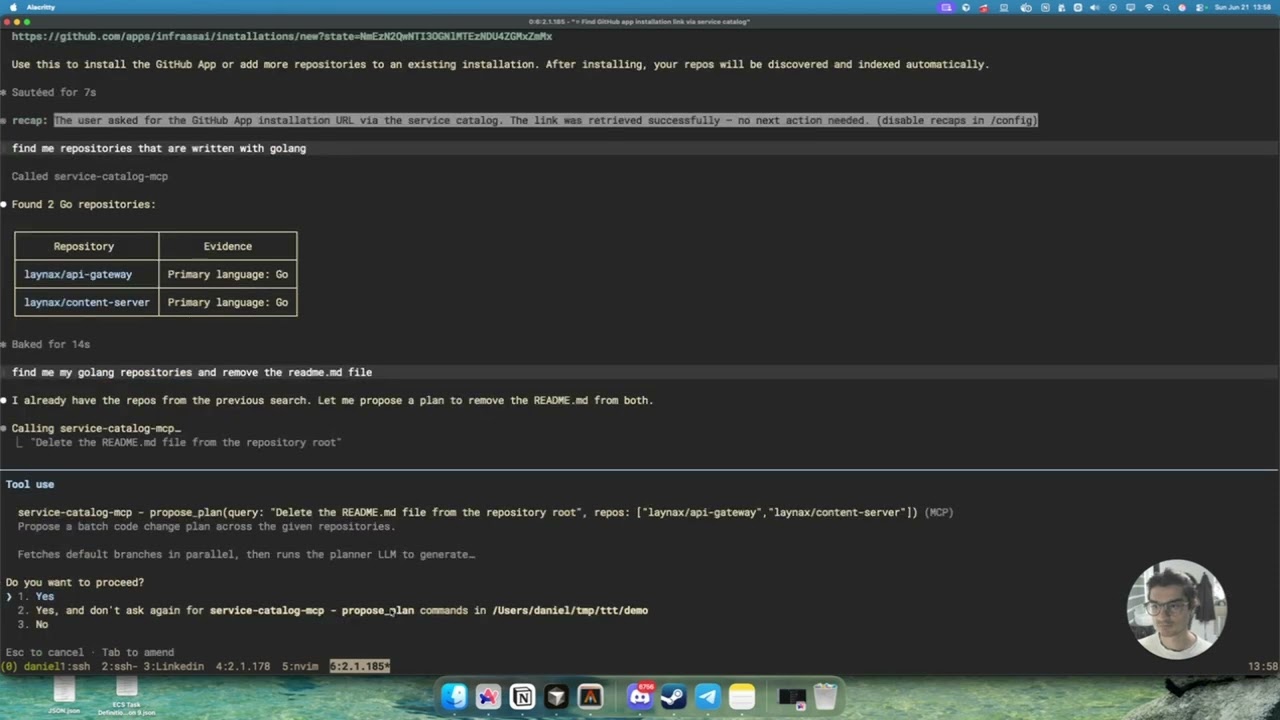
Task: Click the purple screen-recording menu bar icon
Action: pyautogui.click(x=946, y=7)
